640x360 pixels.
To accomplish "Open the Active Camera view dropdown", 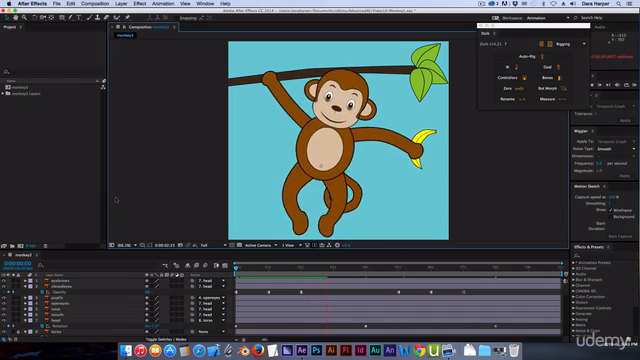I will (261, 245).
